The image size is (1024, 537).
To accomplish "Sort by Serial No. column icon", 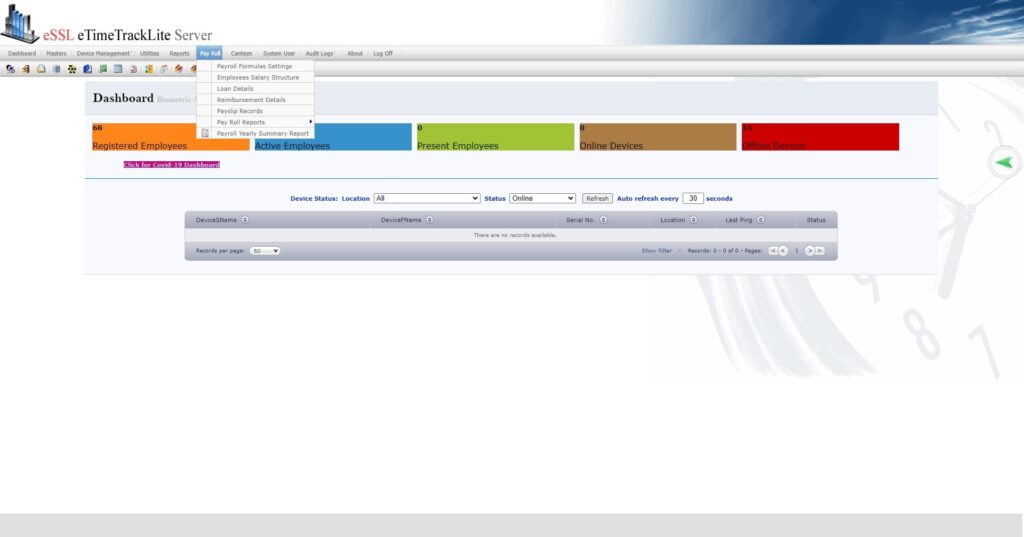I will click(x=603, y=220).
